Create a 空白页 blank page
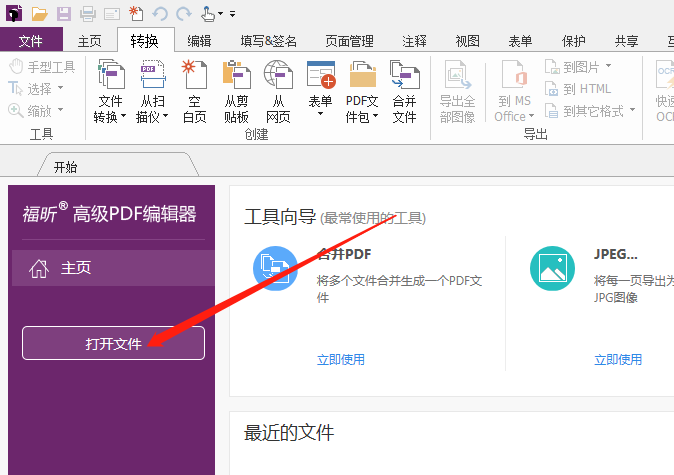The width and height of the screenshot is (674, 475). click(195, 92)
